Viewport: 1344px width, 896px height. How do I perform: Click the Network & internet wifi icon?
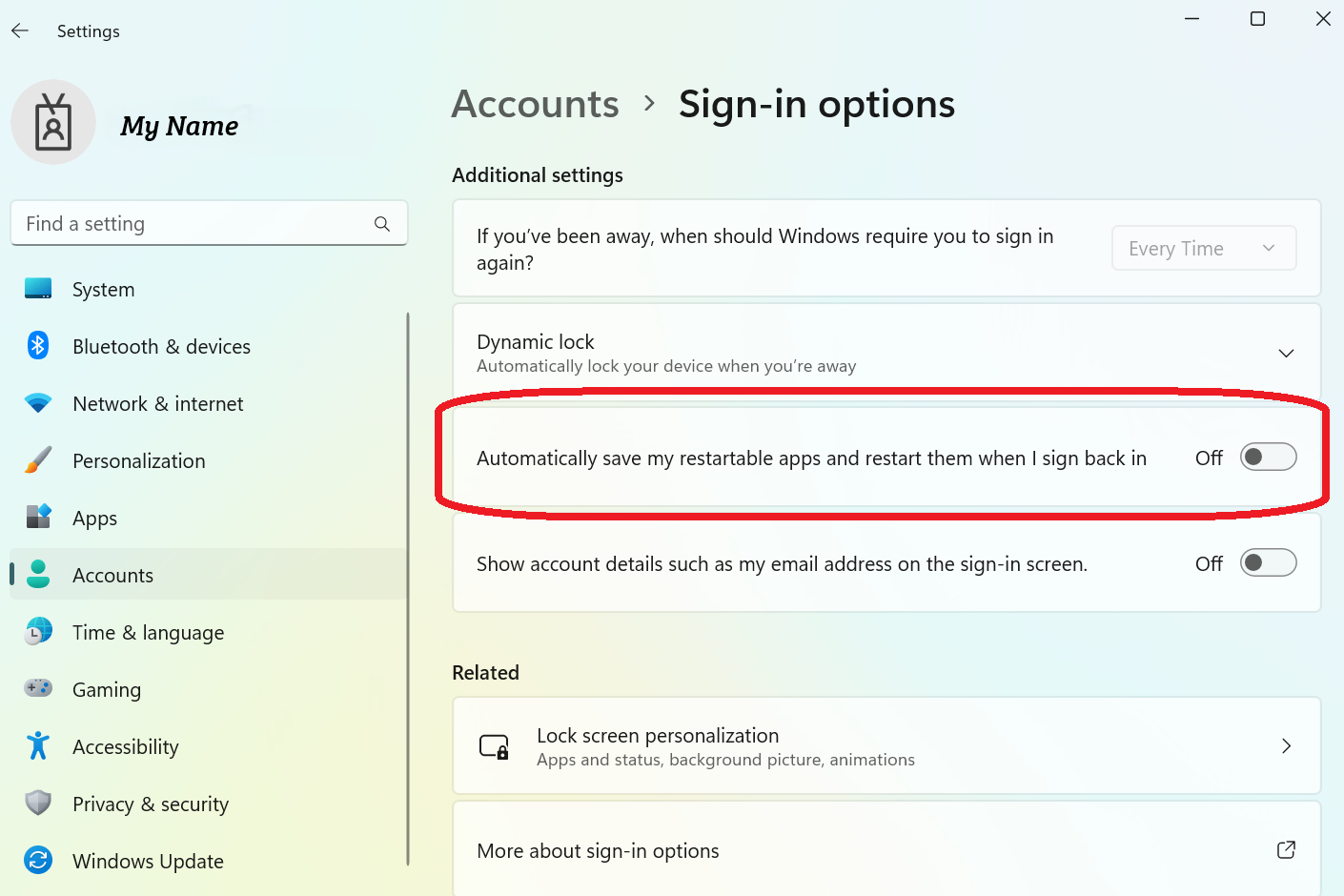(x=38, y=403)
